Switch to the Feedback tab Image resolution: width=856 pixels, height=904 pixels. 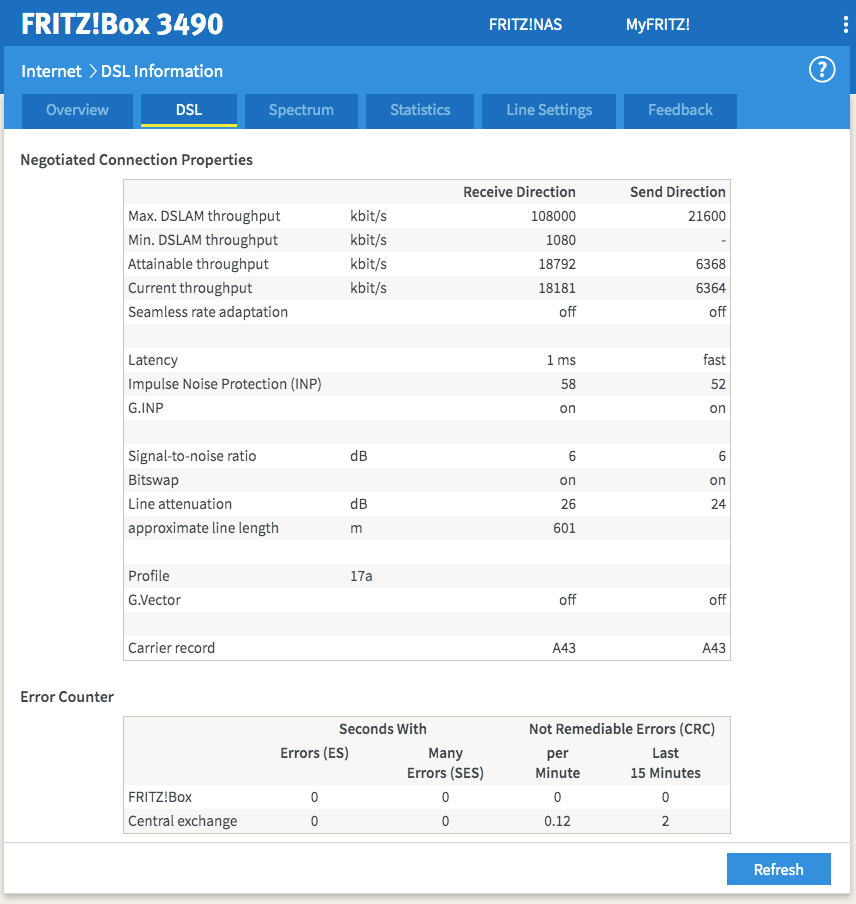point(680,110)
